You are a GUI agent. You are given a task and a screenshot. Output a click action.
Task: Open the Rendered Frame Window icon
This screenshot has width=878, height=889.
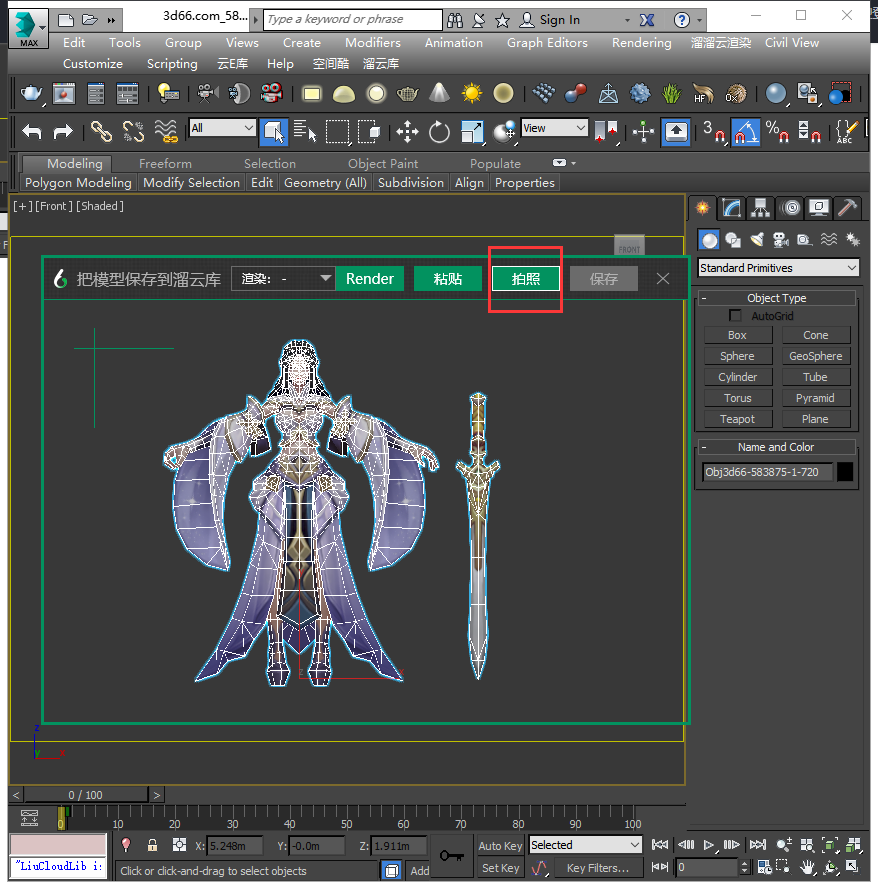[63, 94]
